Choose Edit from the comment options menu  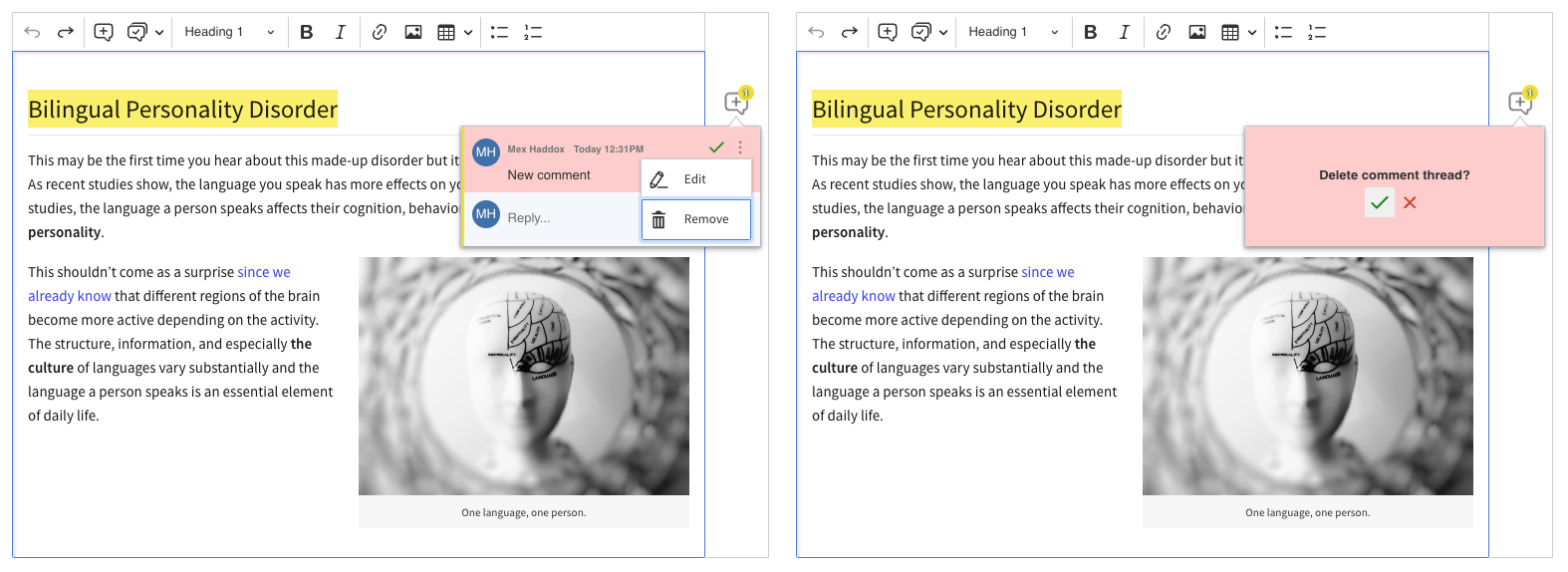point(695,179)
